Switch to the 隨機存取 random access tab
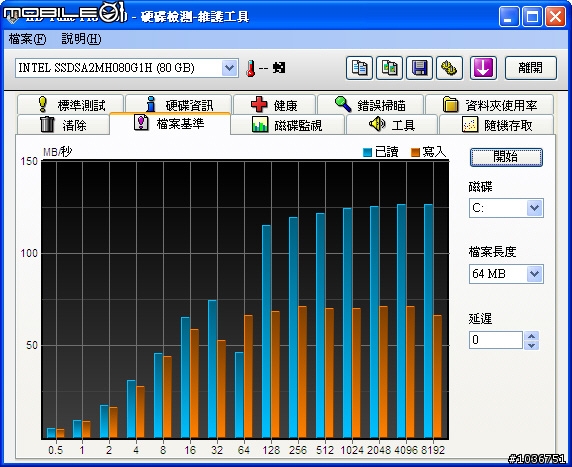Screen dimensions: 572x467 [496, 125]
